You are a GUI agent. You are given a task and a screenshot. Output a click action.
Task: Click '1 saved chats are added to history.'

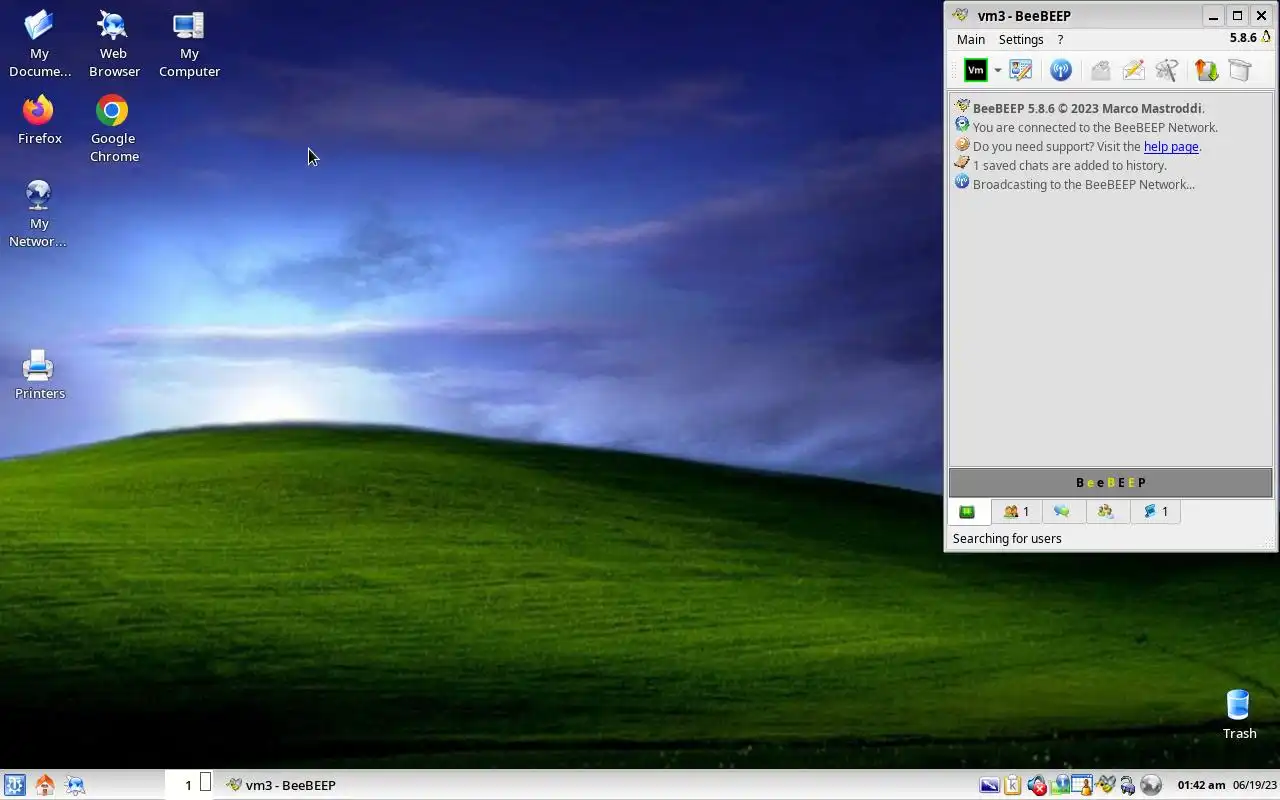click(x=1069, y=166)
